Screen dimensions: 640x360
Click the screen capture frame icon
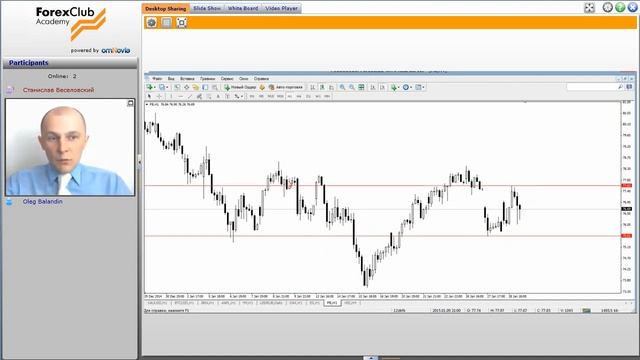pyautogui.click(x=182, y=22)
